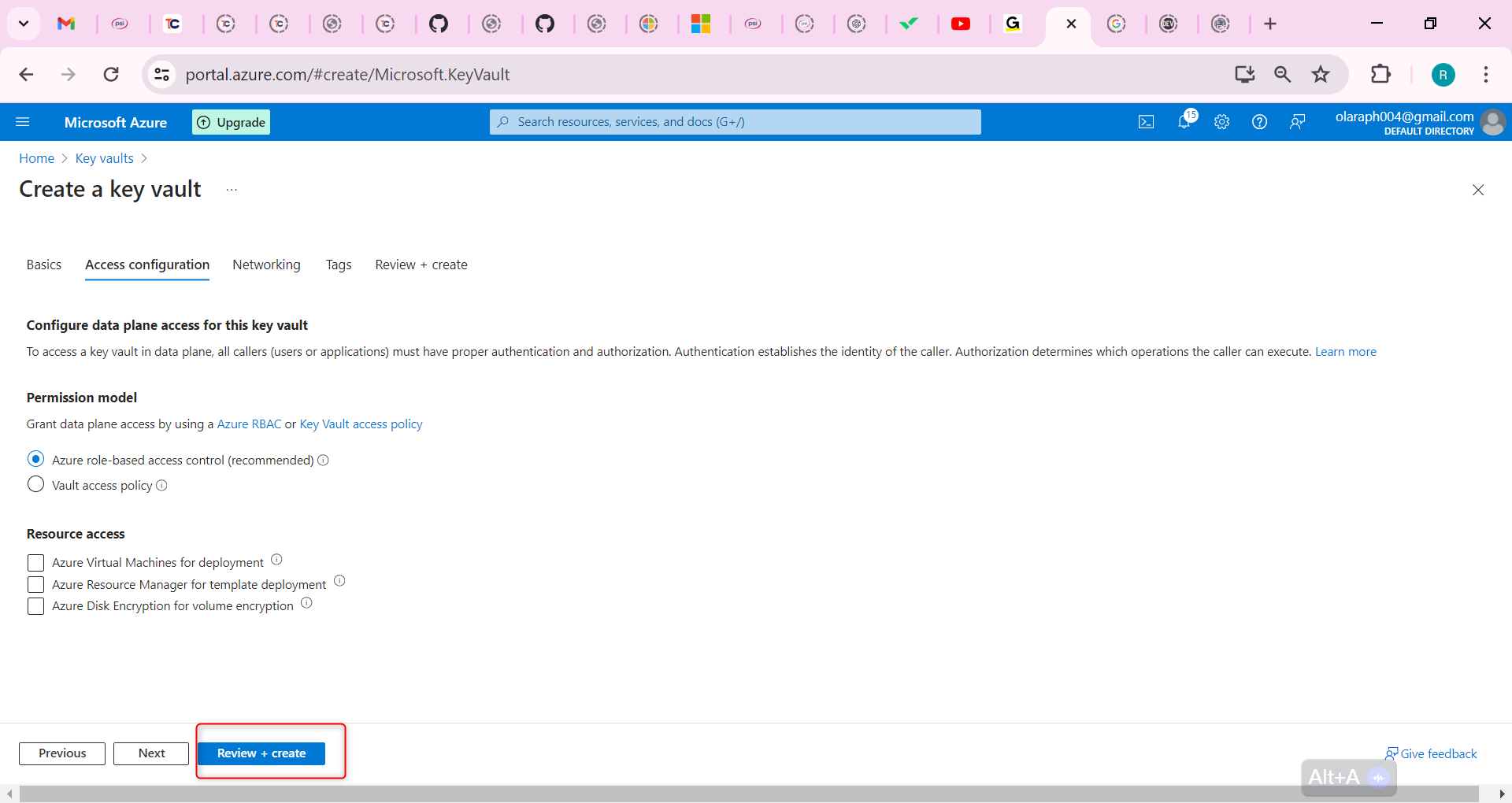This screenshot has width=1512, height=803.
Task: Enable Azure Resource Manager for template deployment
Action: coord(35,585)
